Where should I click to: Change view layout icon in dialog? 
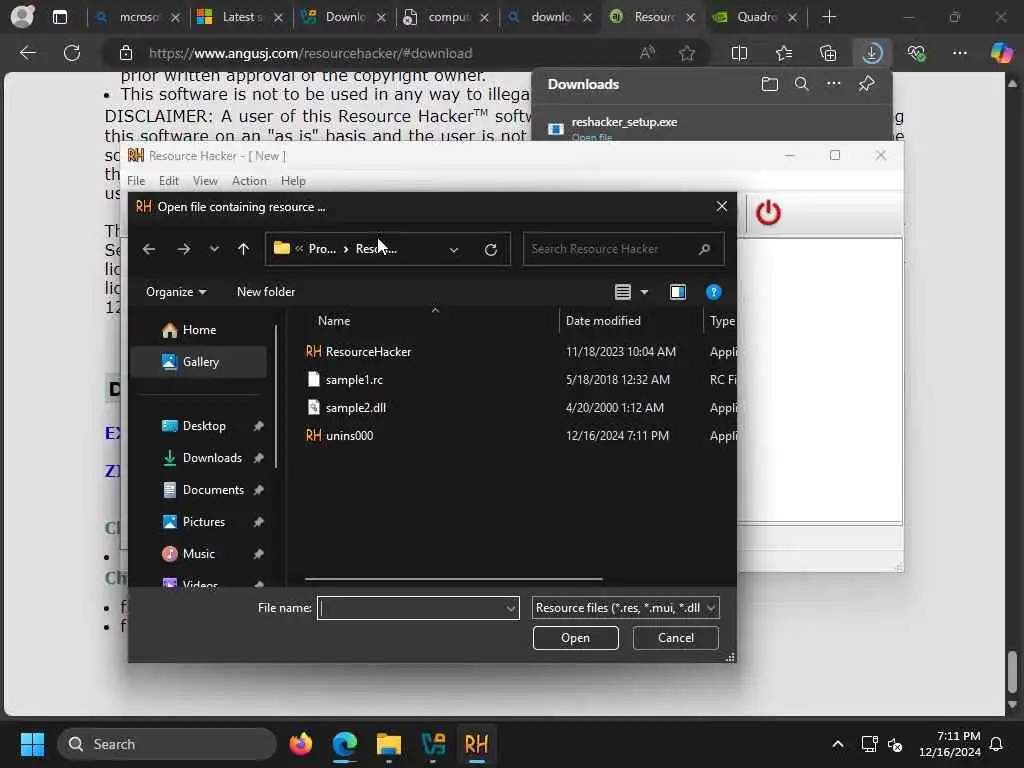pos(622,292)
